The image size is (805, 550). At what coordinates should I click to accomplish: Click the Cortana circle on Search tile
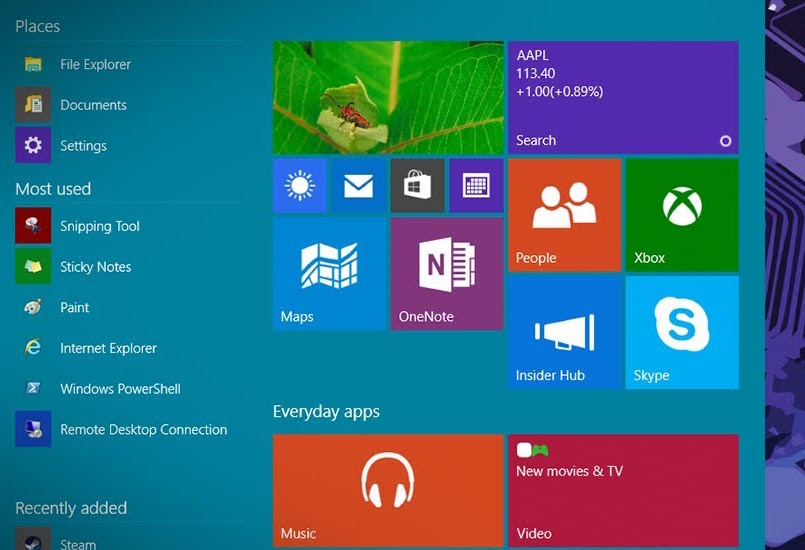pyautogui.click(x=725, y=141)
